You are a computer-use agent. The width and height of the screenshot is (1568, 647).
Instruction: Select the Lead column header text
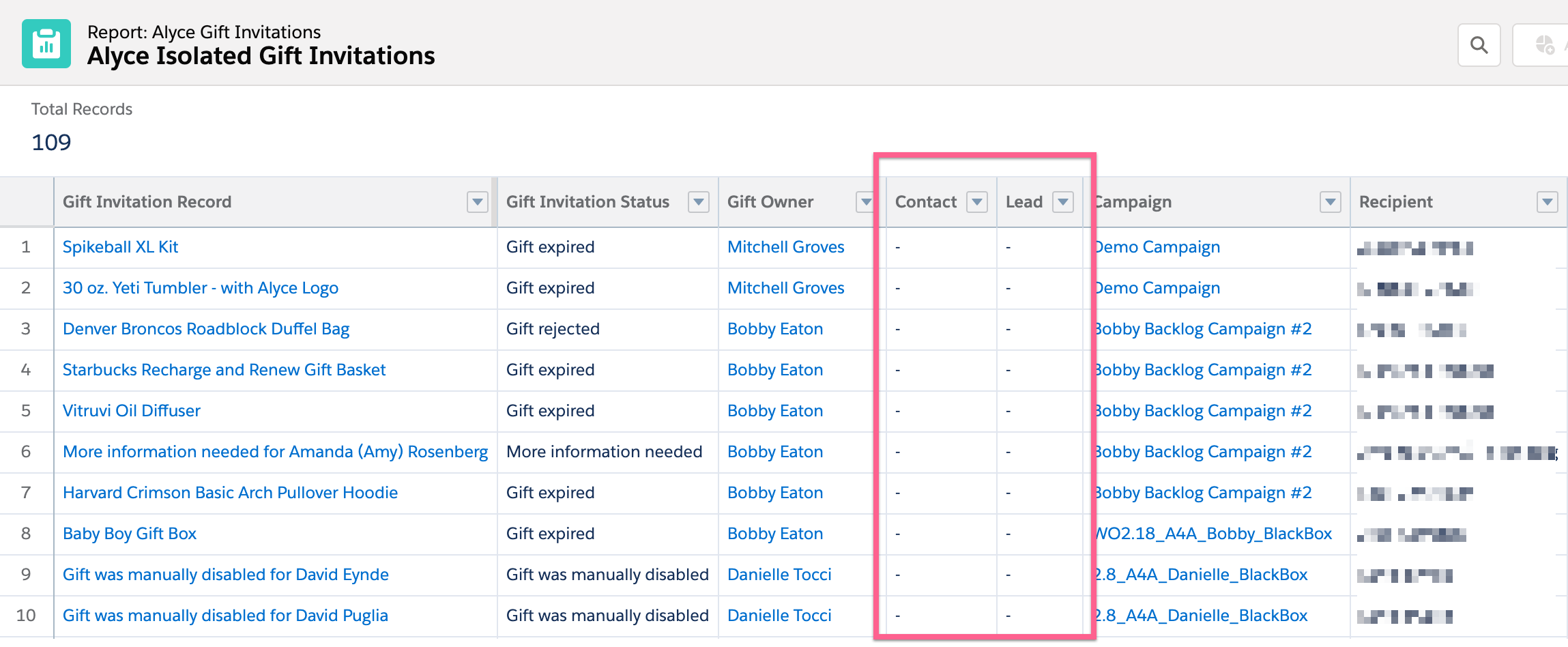click(1024, 202)
